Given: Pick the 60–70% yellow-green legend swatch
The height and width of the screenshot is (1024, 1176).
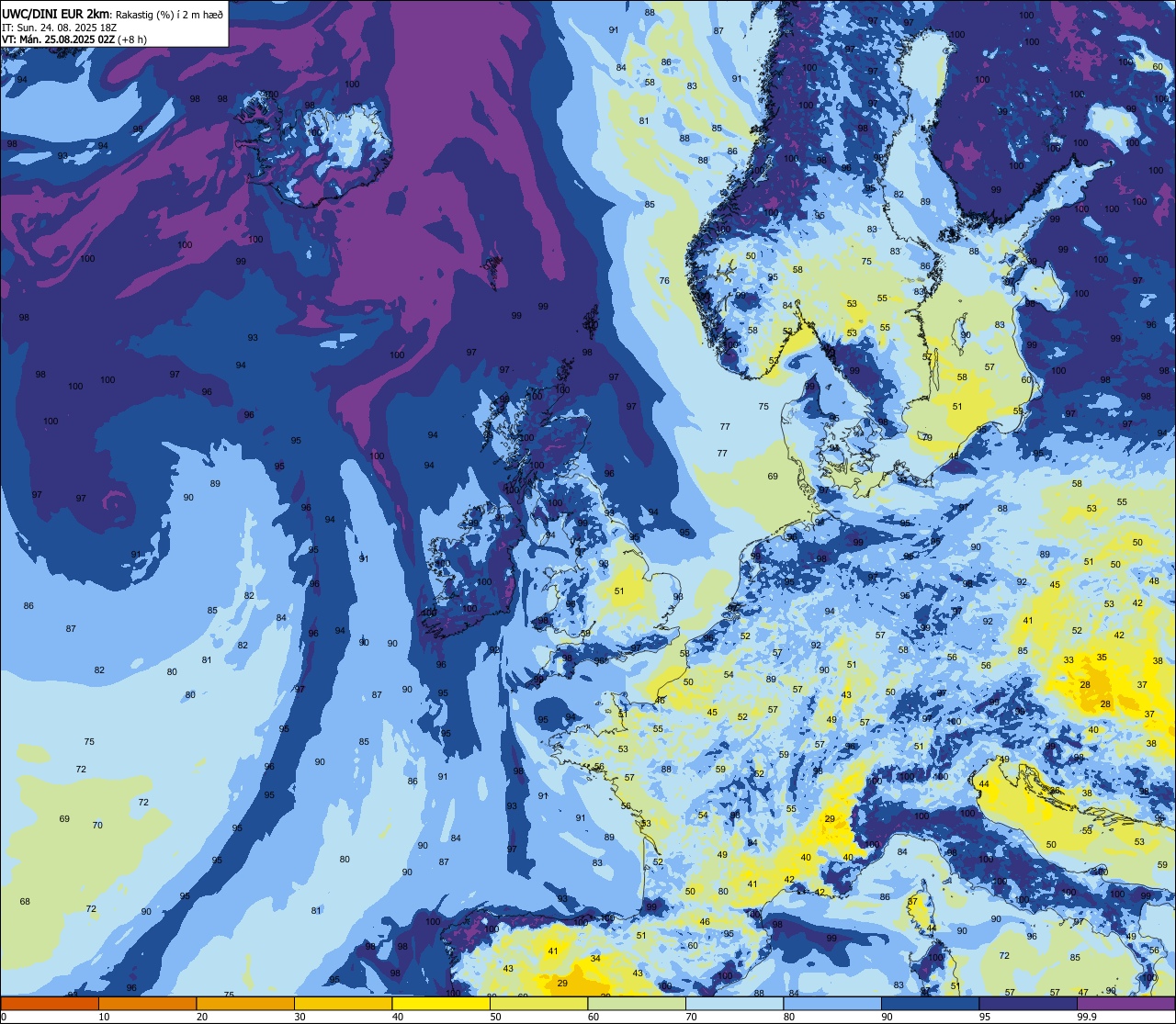Looking at the screenshot, I should 637,1003.
